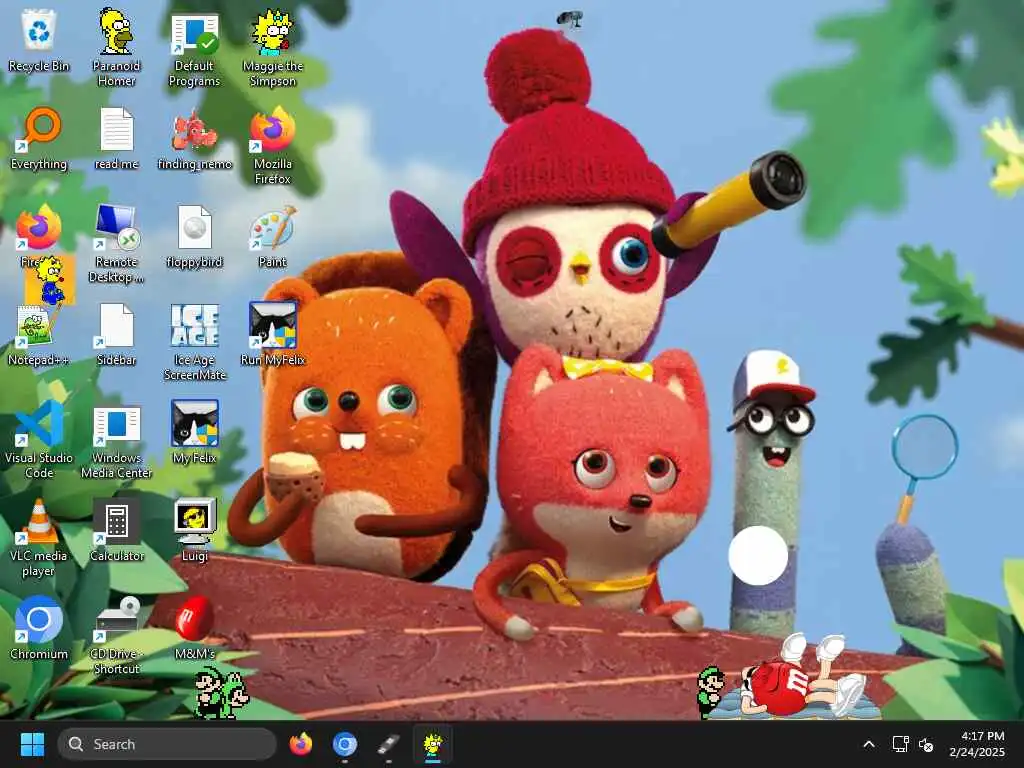Click the Maggie Simpson taskbar app
This screenshot has height=768, width=1024.
(x=432, y=744)
